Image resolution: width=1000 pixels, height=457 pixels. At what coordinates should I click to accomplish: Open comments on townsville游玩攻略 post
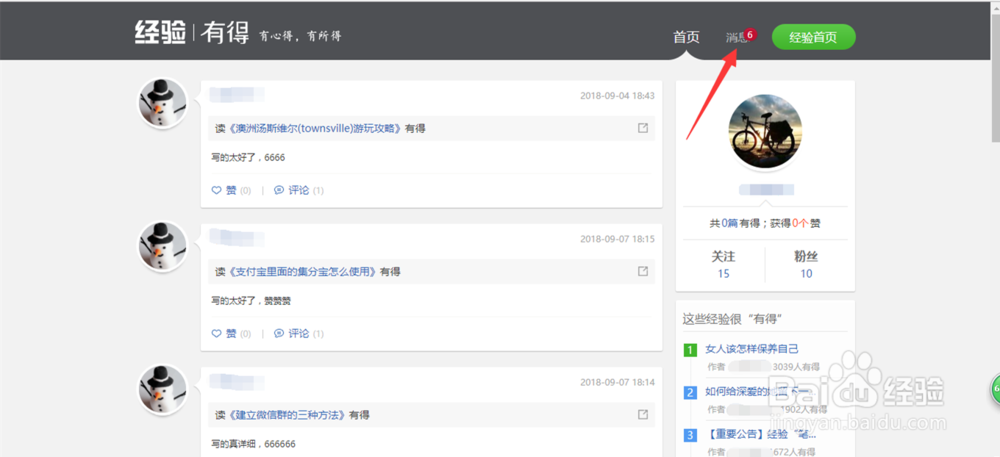coord(298,190)
